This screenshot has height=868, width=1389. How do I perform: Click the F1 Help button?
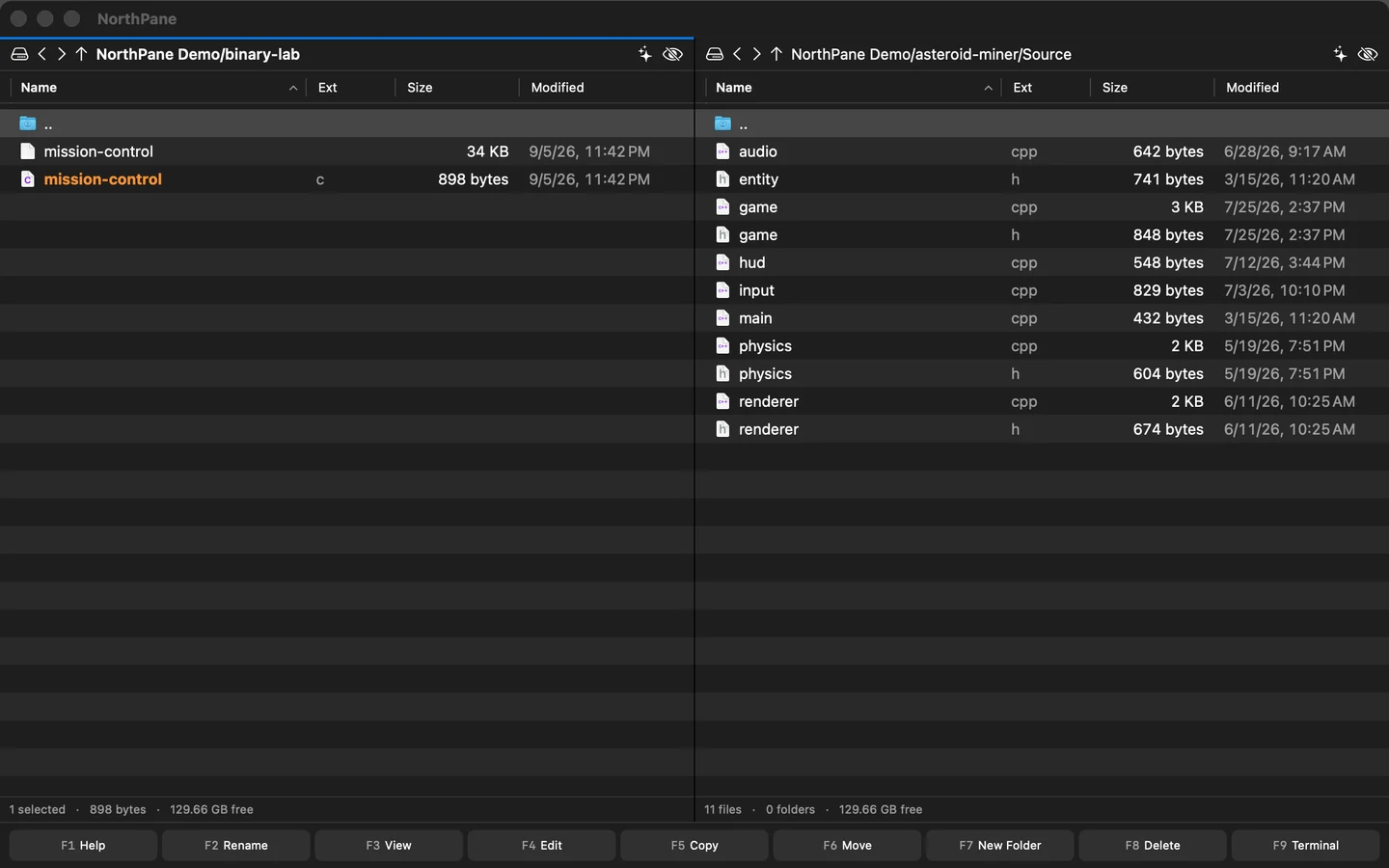coord(83,845)
